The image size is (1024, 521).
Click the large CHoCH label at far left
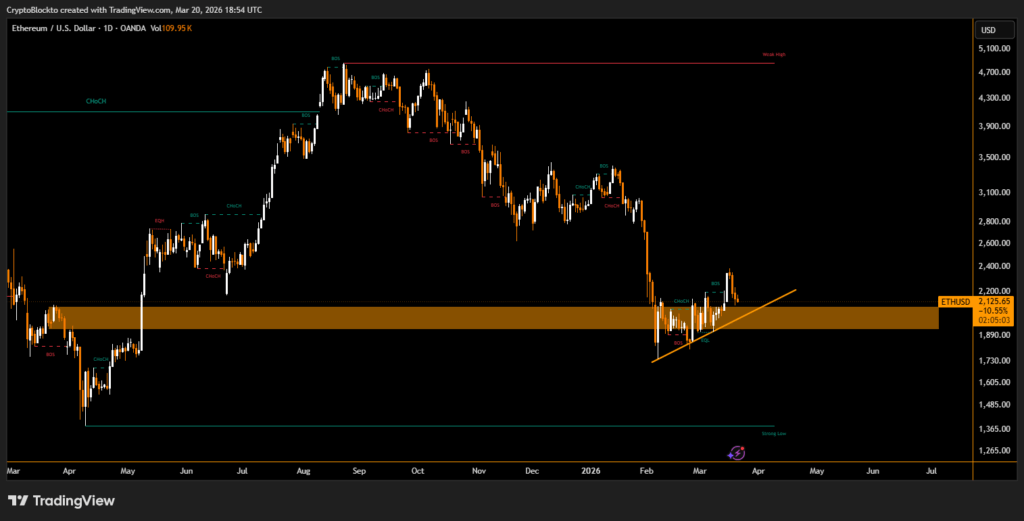pos(97,101)
